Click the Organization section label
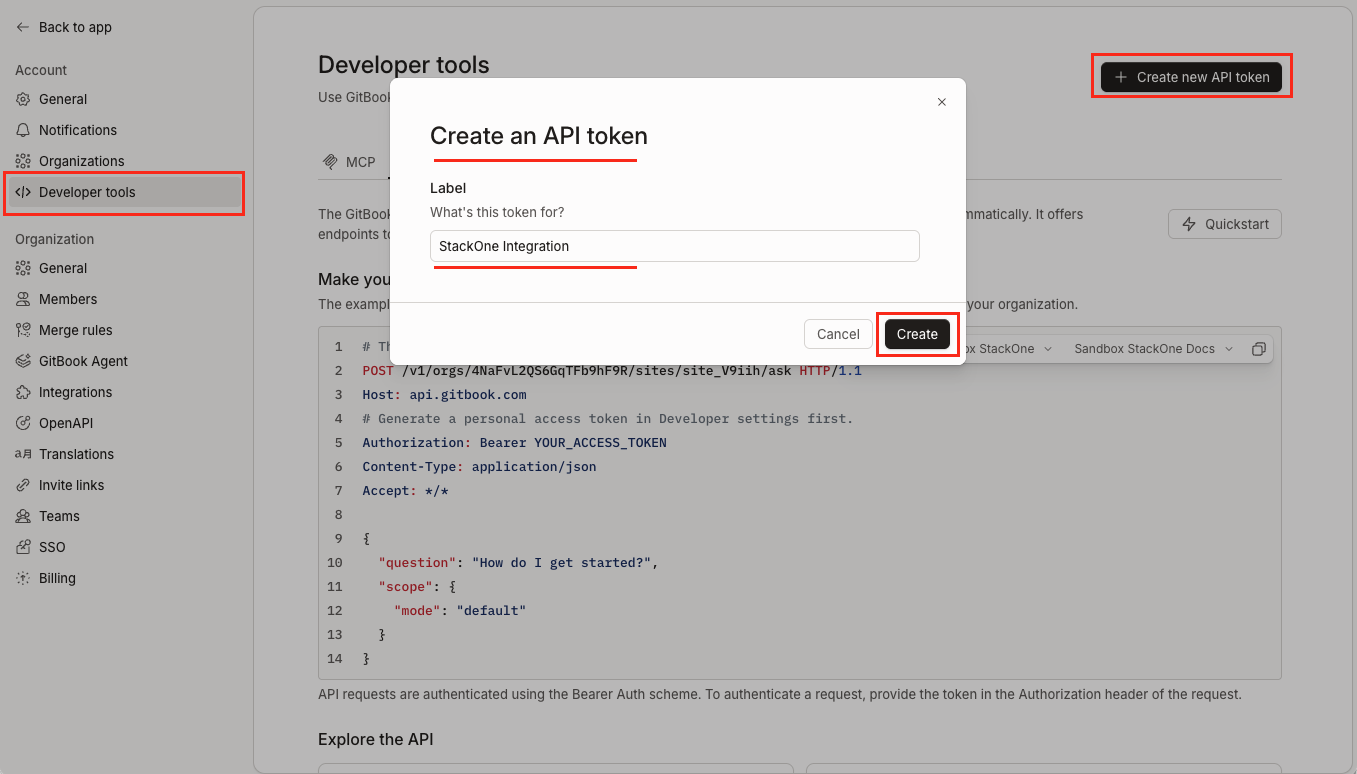Viewport: 1357px width, 774px height. coord(54,239)
